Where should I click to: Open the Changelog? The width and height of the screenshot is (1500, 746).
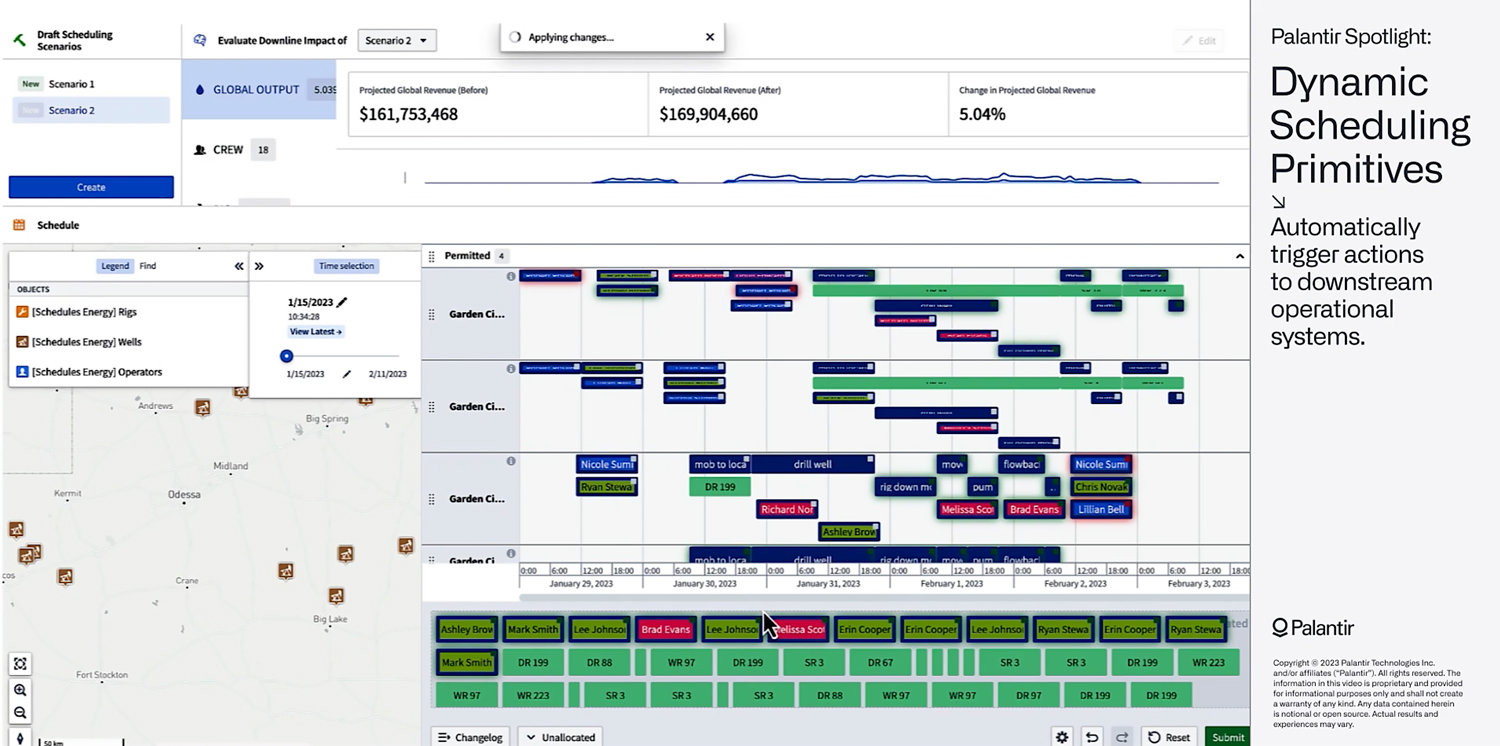coord(470,737)
